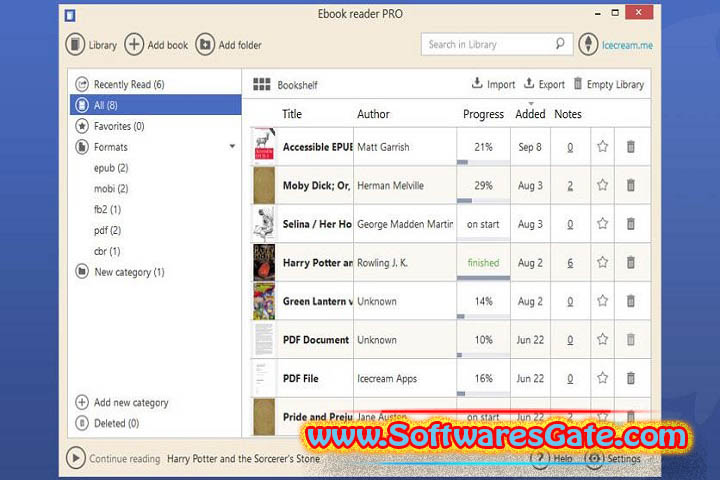Image resolution: width=720 pixels, height=480 pixels.
Task: Toggle sort arrow above Added column
Action: coord(531,104)
